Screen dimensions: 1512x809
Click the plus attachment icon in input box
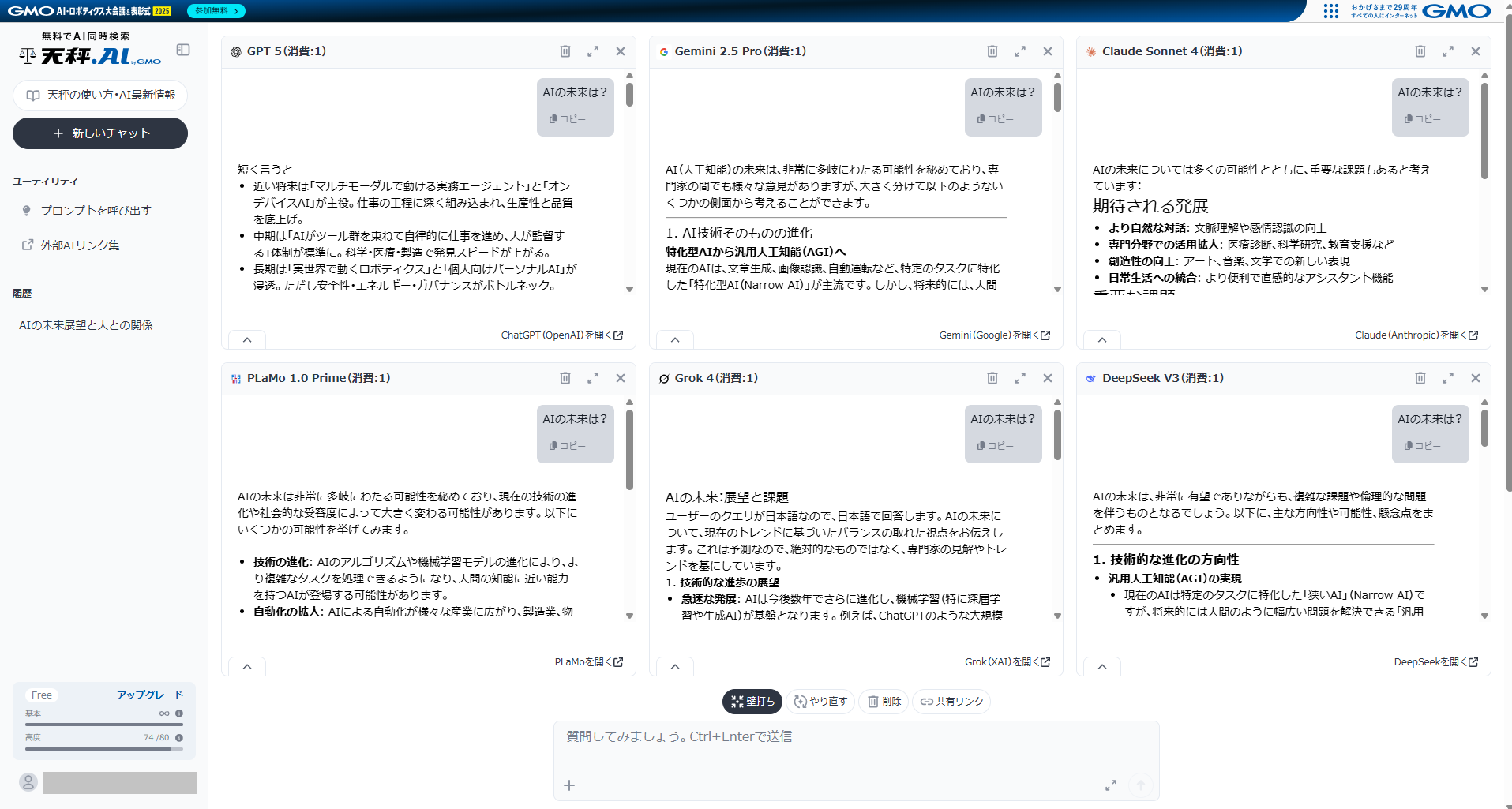coord(569,785)
